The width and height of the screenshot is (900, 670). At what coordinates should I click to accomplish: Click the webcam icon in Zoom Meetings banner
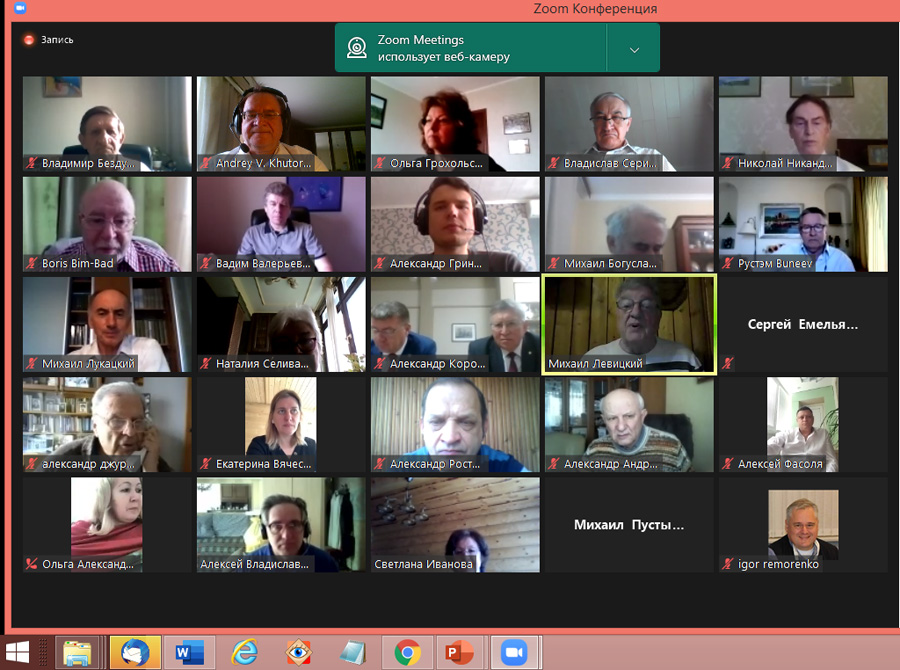tap(356, 47)
